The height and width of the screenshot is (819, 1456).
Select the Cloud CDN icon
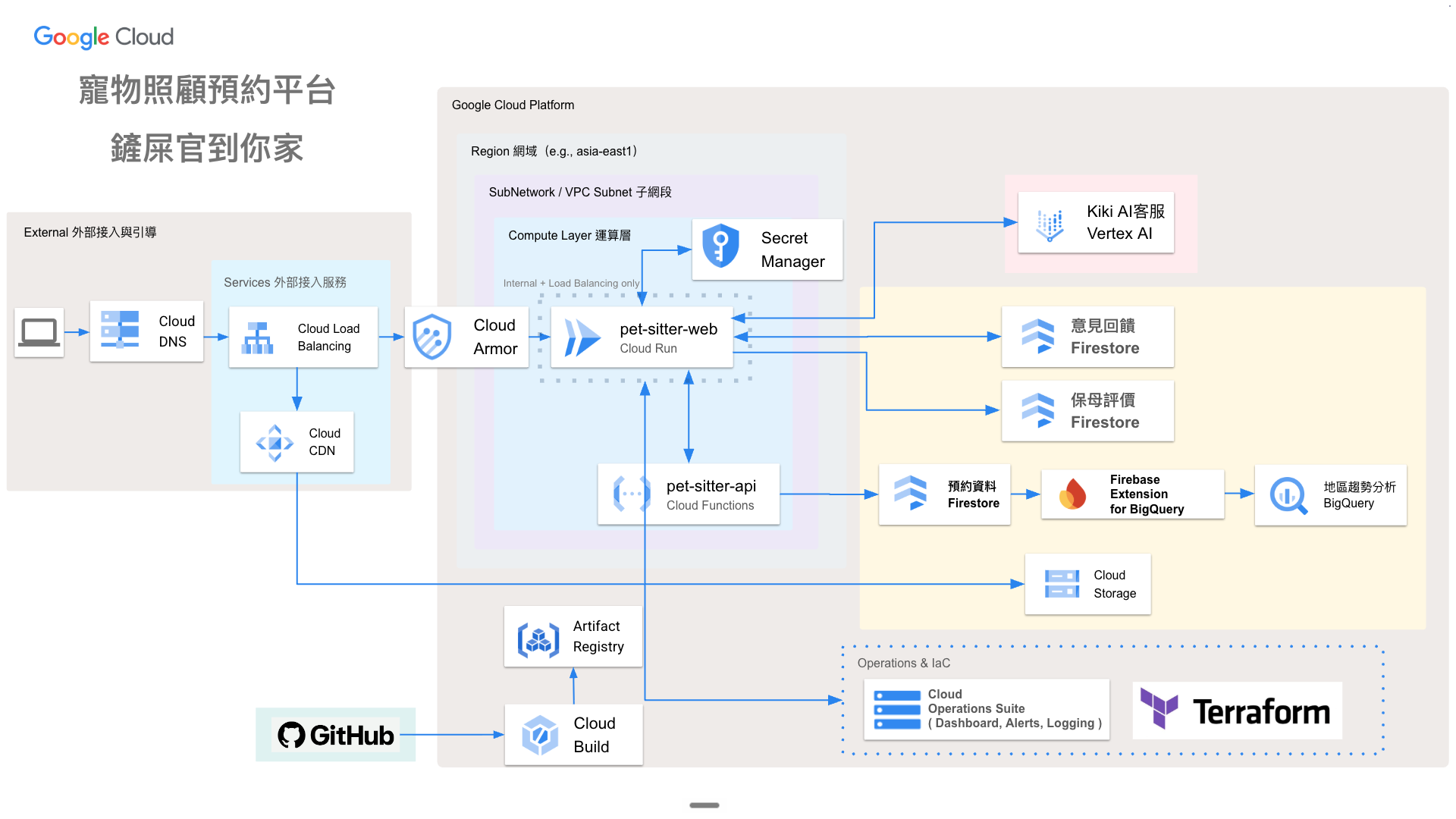click(275, 443)
